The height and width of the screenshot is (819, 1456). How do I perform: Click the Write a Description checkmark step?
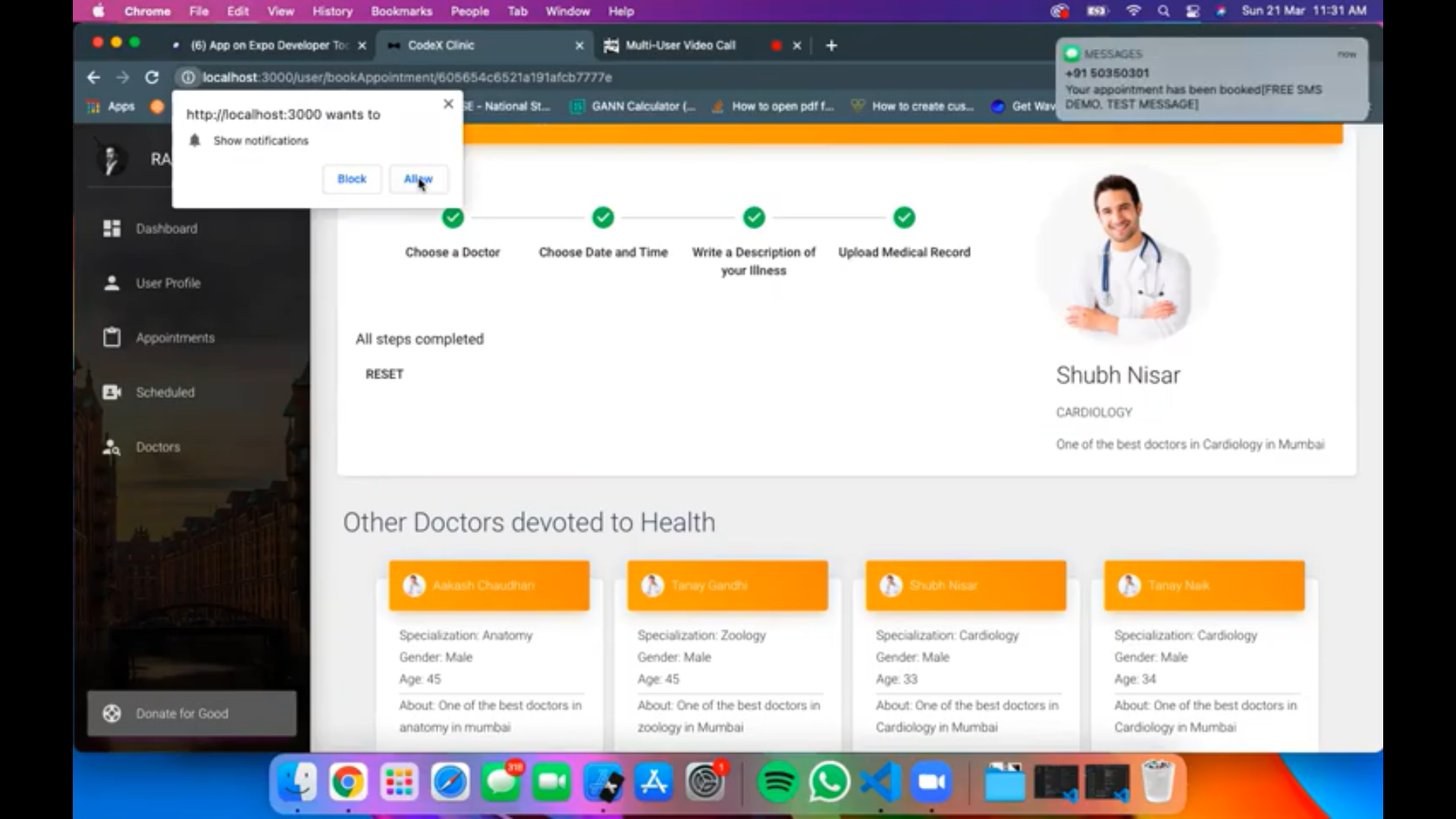tap(754, 218)
